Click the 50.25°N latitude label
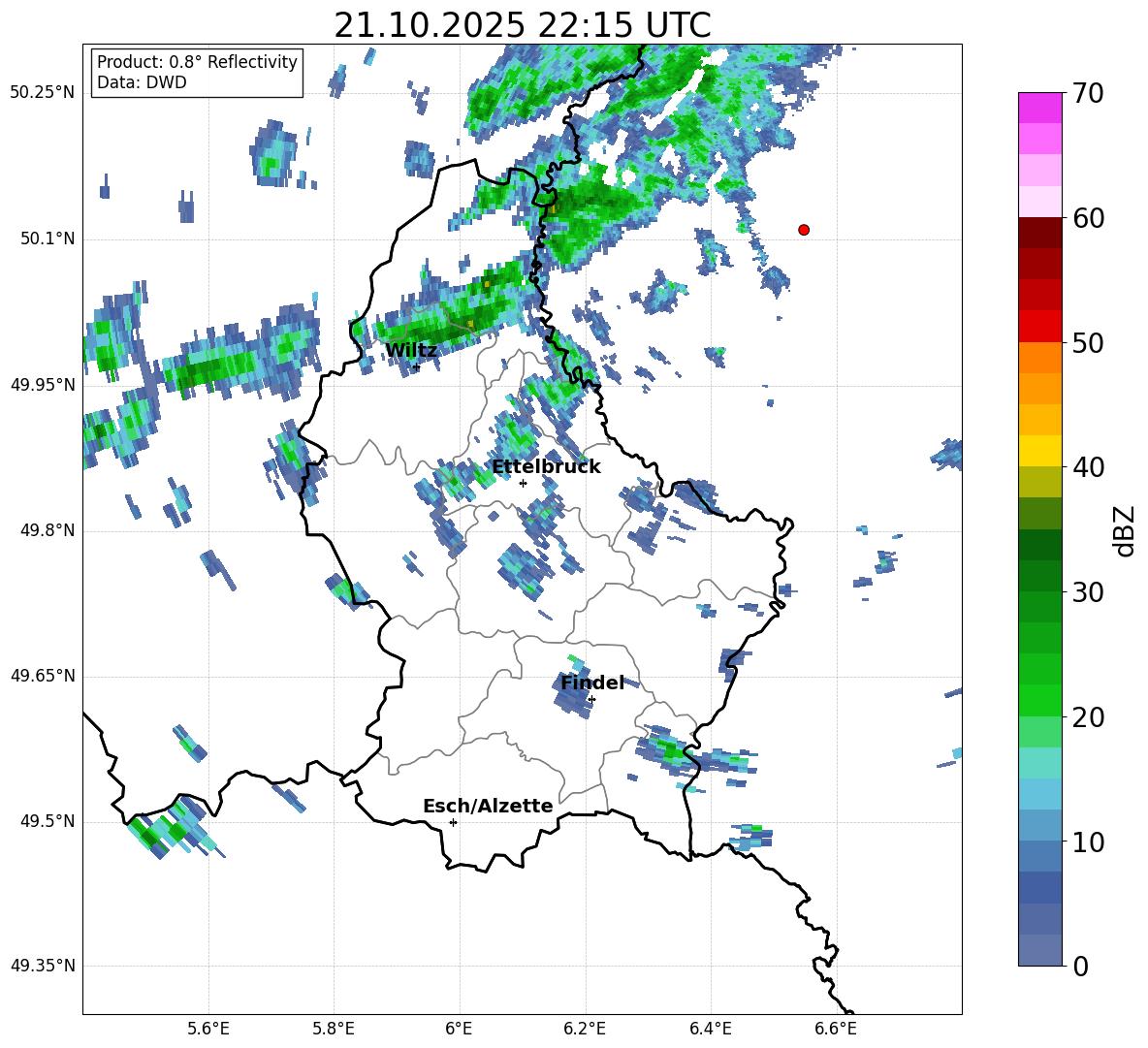Screen dimensions: 1148x1048 pos(42,93)
